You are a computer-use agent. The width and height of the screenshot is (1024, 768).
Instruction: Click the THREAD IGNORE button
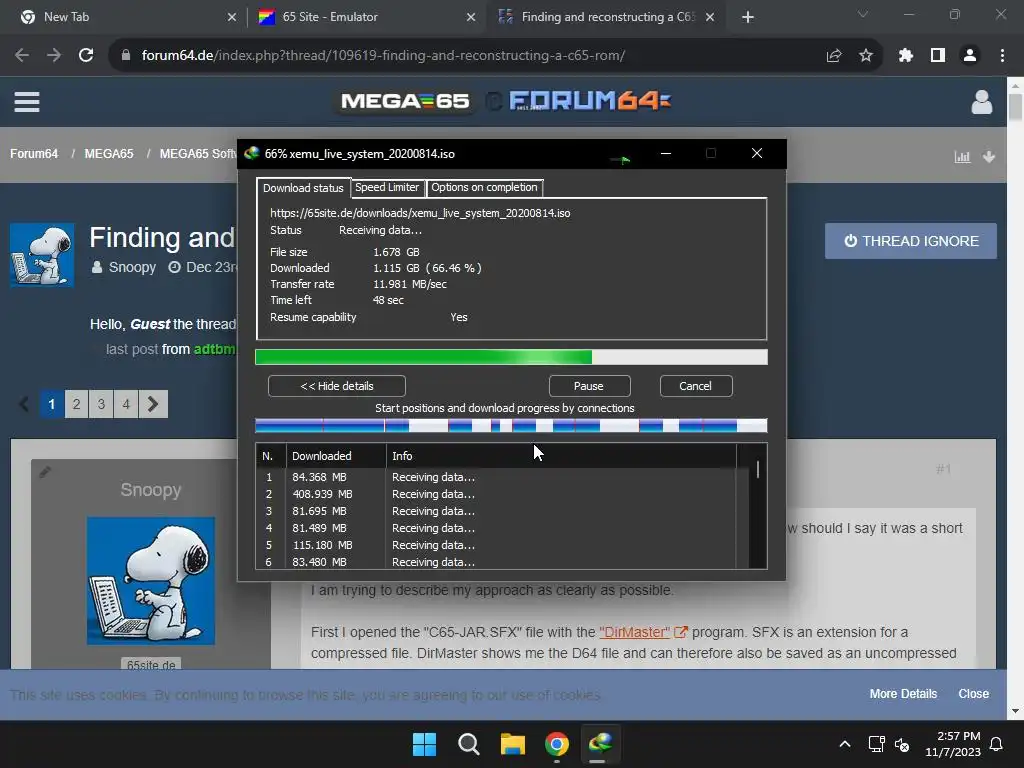911,241
